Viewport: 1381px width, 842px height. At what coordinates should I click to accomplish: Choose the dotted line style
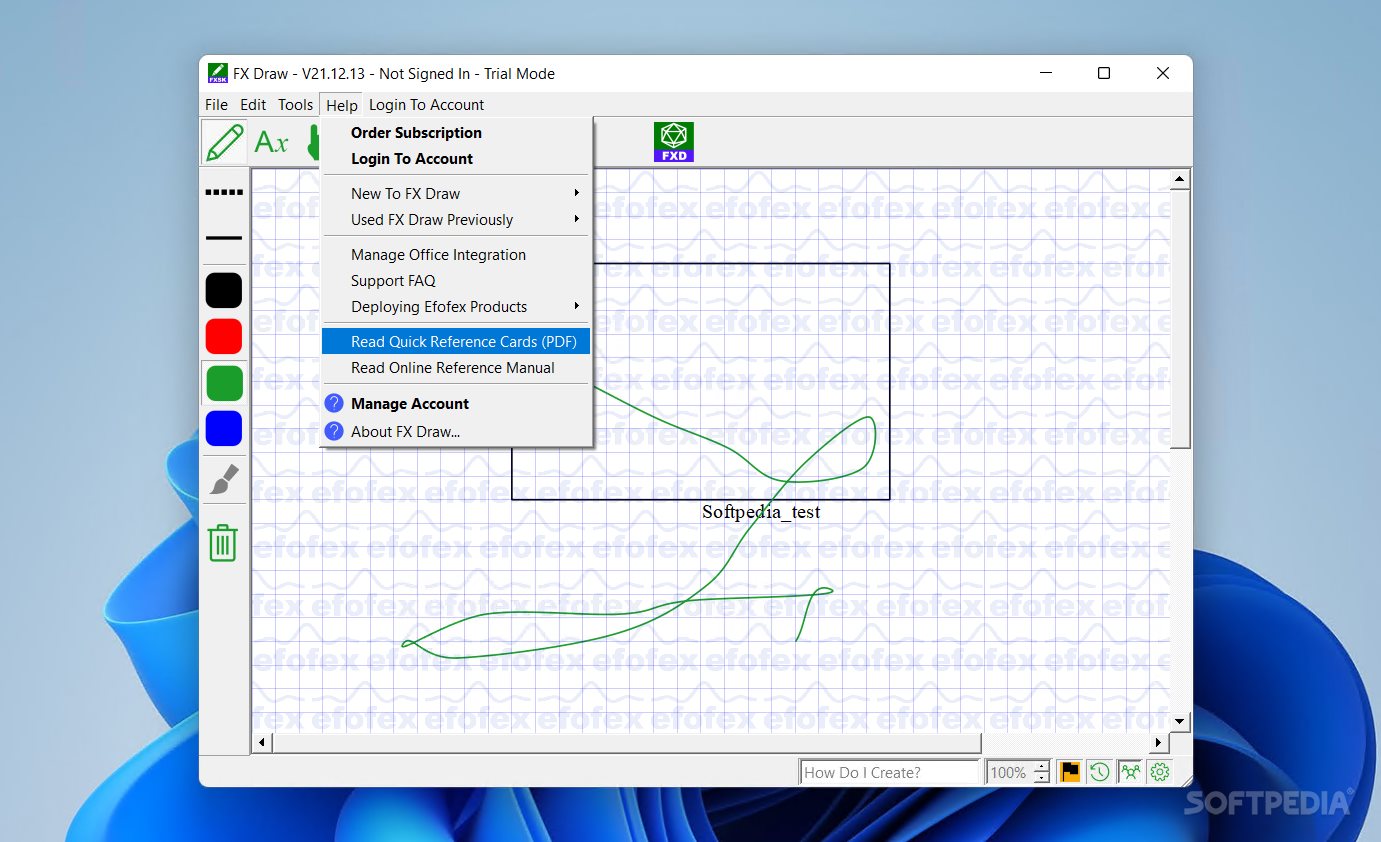pos(224,192)
